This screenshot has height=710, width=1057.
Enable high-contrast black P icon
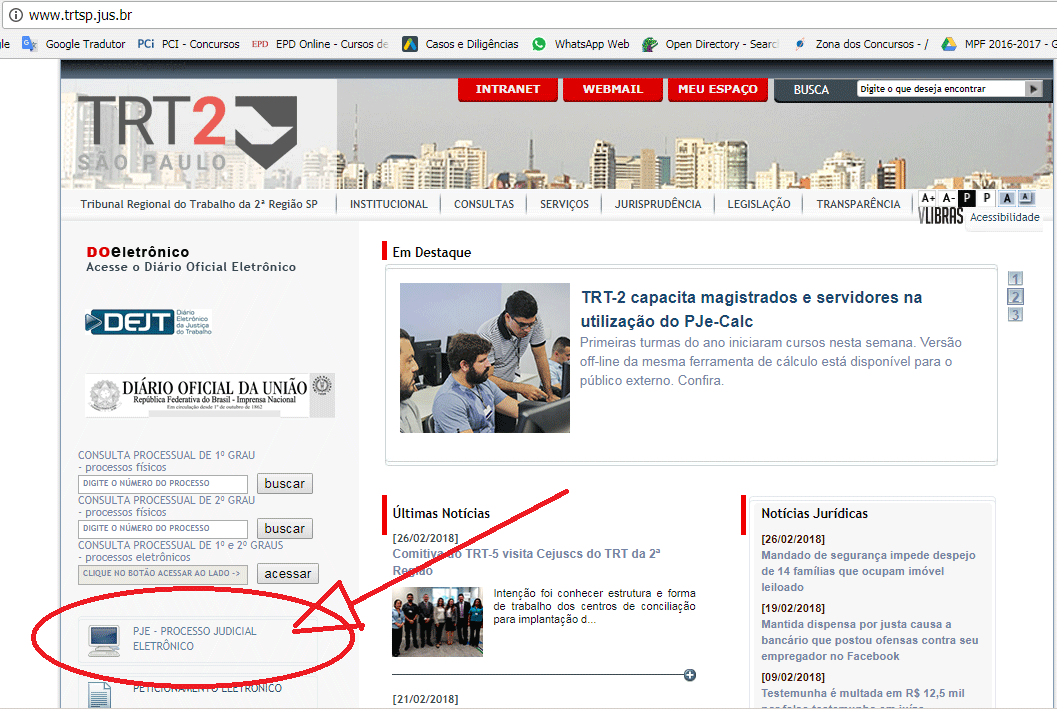967,198
